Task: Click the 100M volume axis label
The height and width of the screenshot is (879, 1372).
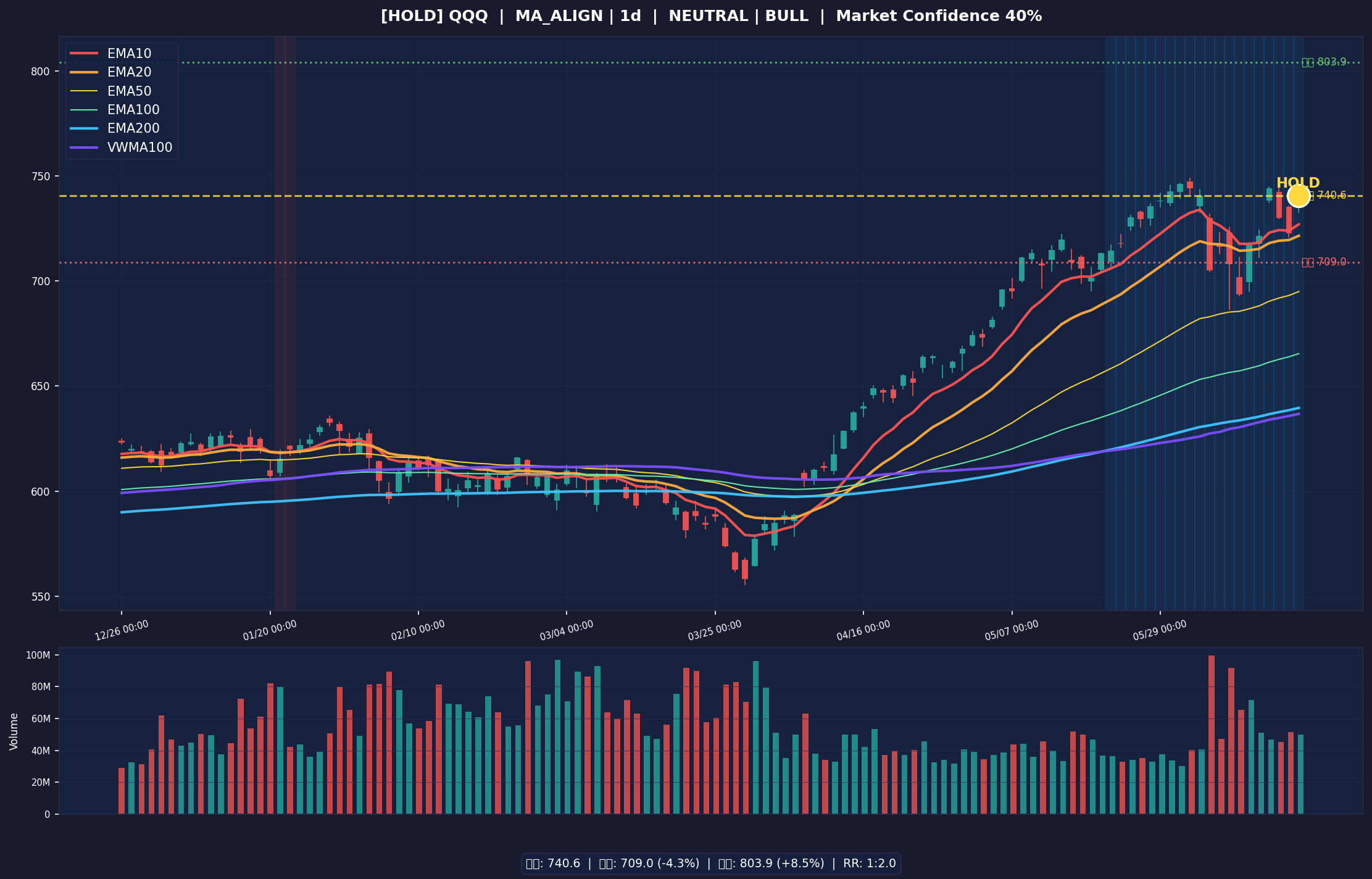Action: (38, 655)
